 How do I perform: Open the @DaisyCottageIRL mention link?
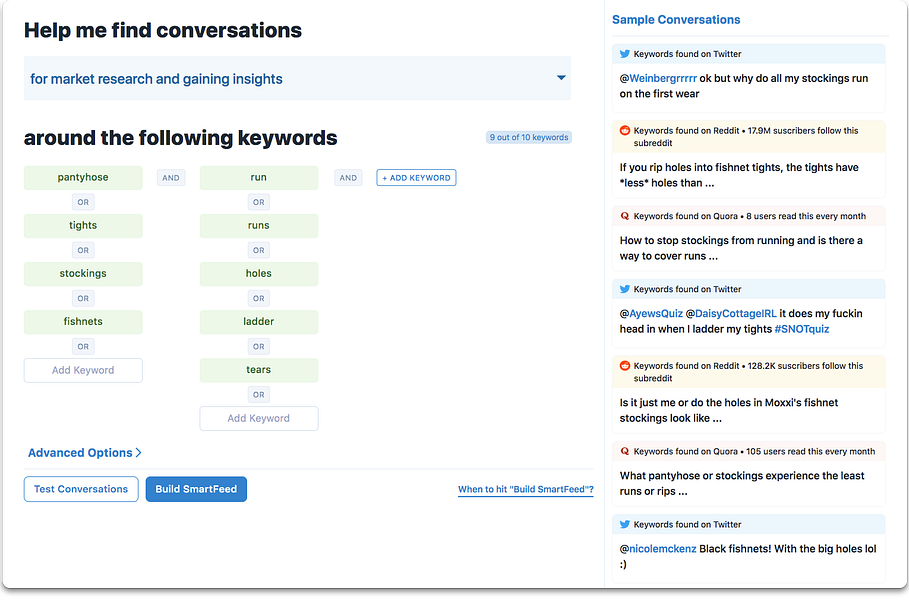pyautogui.click(x=731, y=314)
